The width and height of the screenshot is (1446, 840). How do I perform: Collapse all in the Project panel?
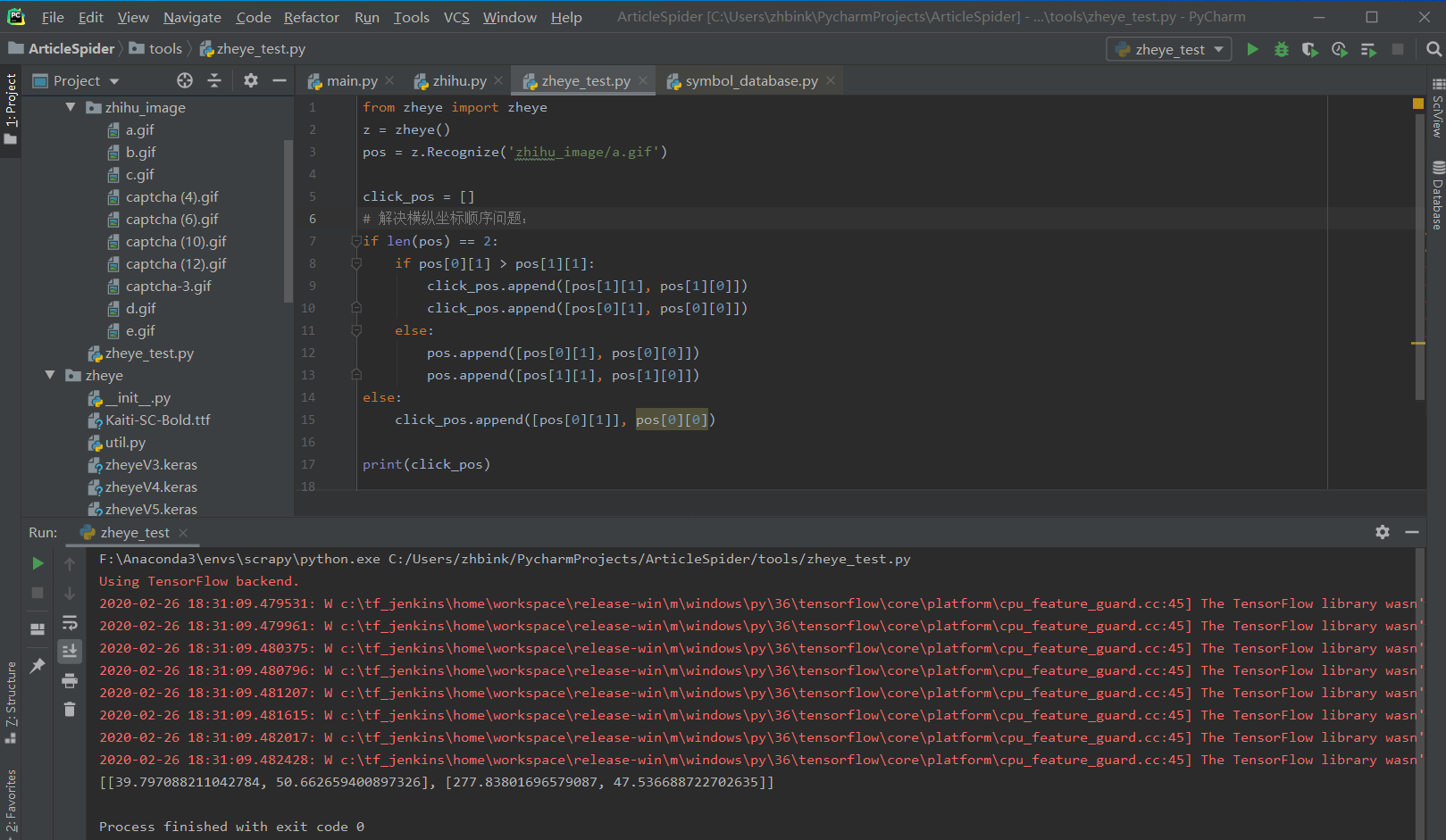coord(214,80)
